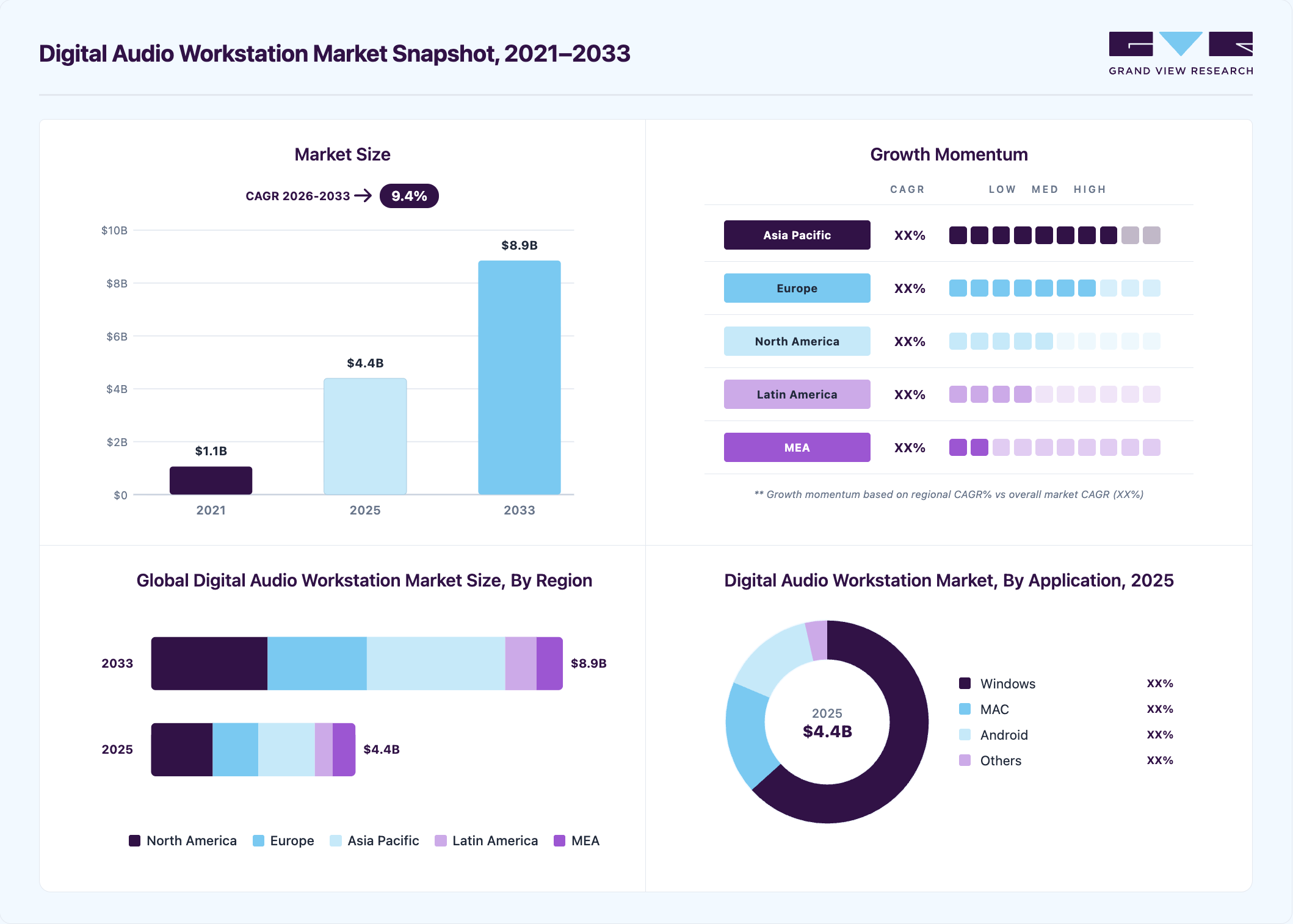Image resolution: width=1293 pixels, height=924 pixels.
Task: Click the Europe region label
Action: coord(797,288)
